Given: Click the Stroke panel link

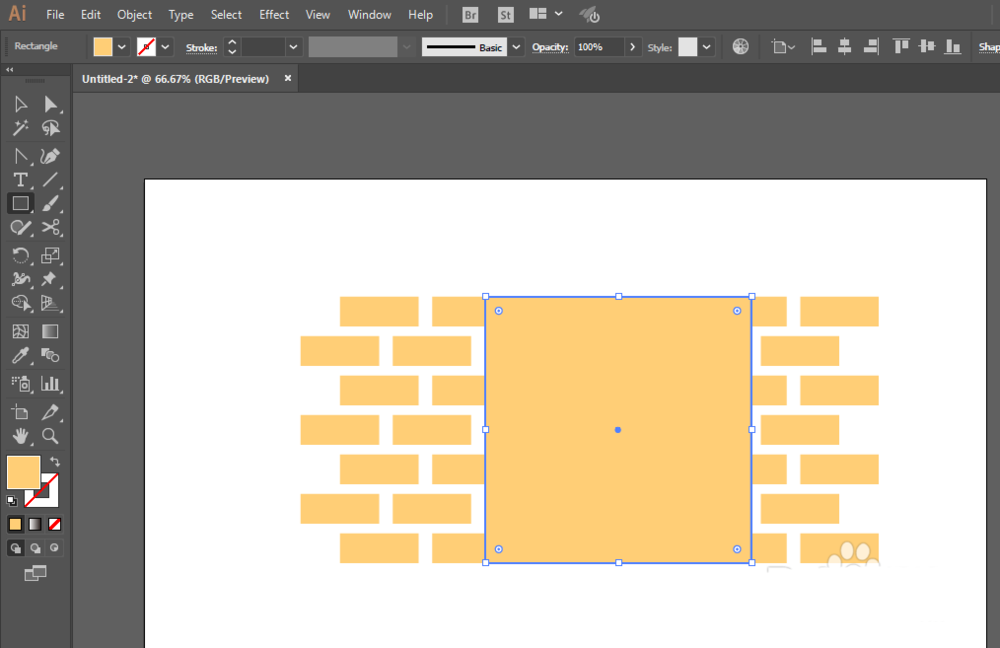Looking at the screenshot, I should (x=202, y=47).
